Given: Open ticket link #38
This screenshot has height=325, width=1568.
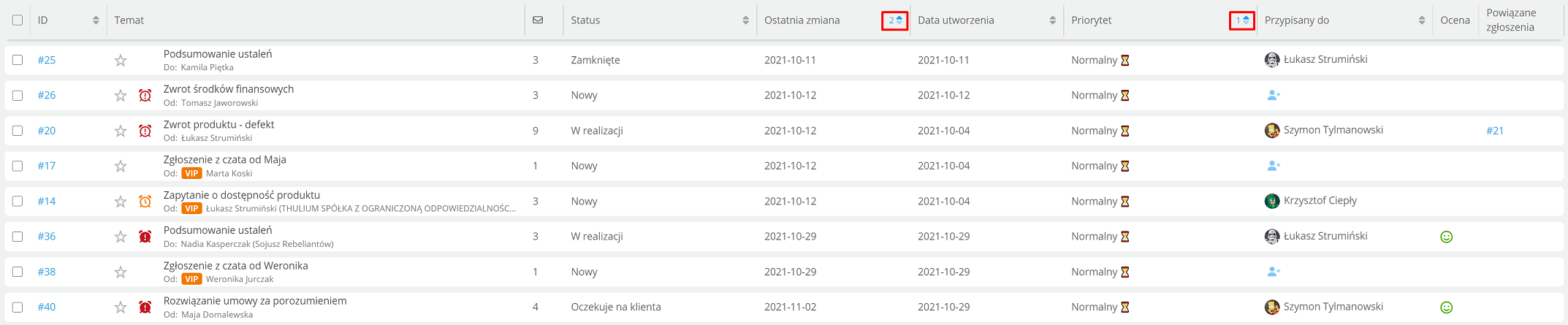Looking at the screenshot, I should 47,272.
